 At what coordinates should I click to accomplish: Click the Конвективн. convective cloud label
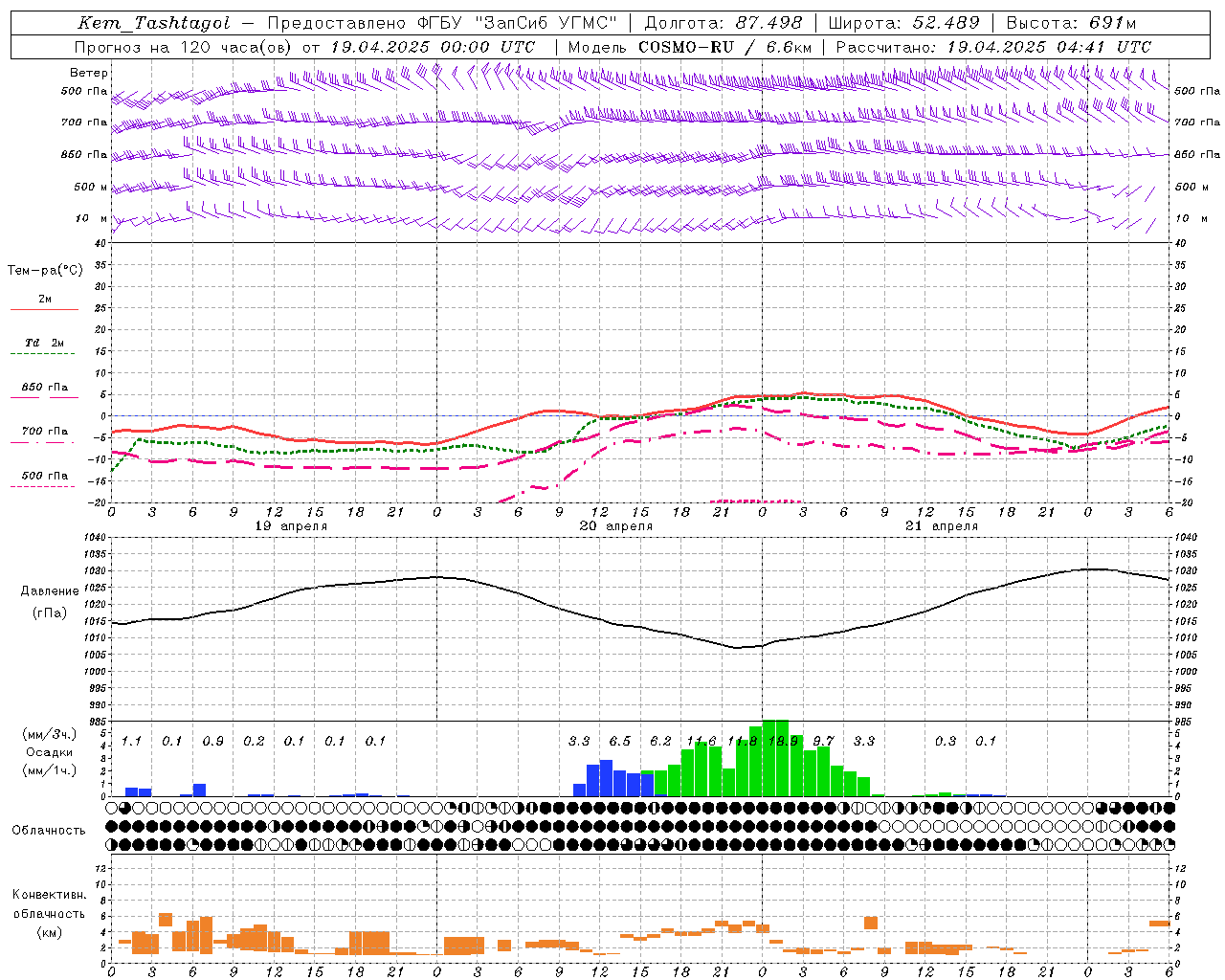pos(49,895)
